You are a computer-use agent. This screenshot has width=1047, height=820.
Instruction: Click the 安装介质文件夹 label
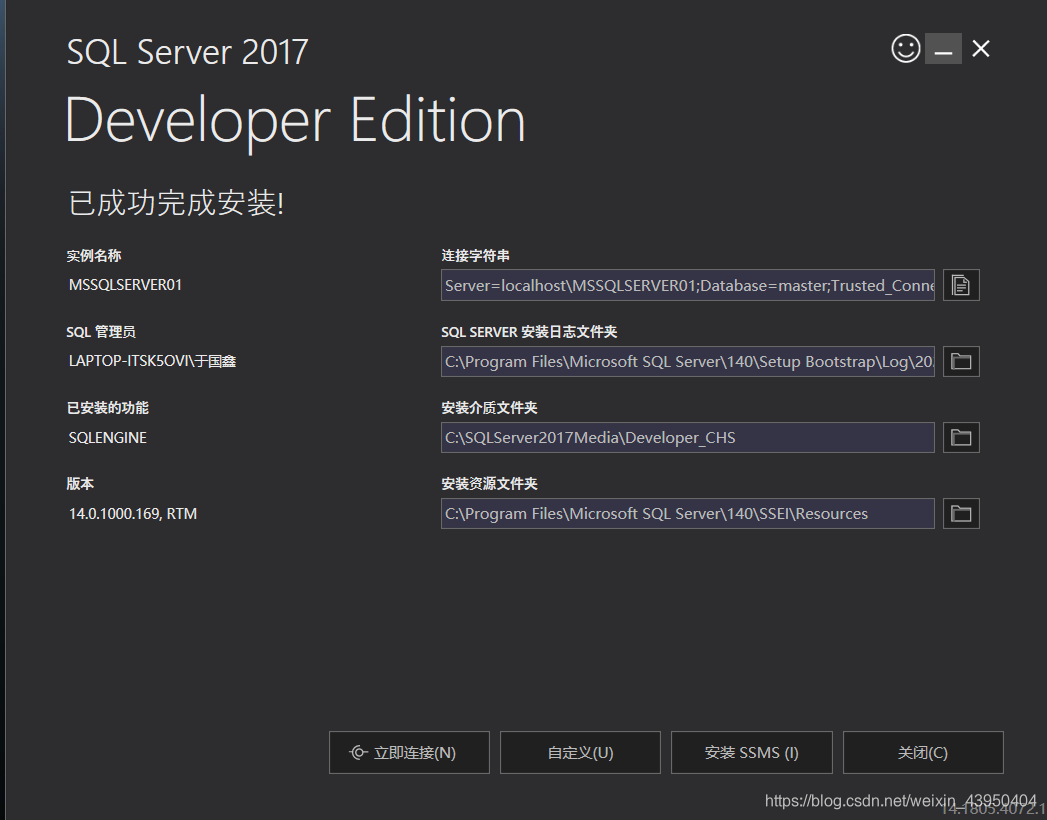[x=489, y=408]
